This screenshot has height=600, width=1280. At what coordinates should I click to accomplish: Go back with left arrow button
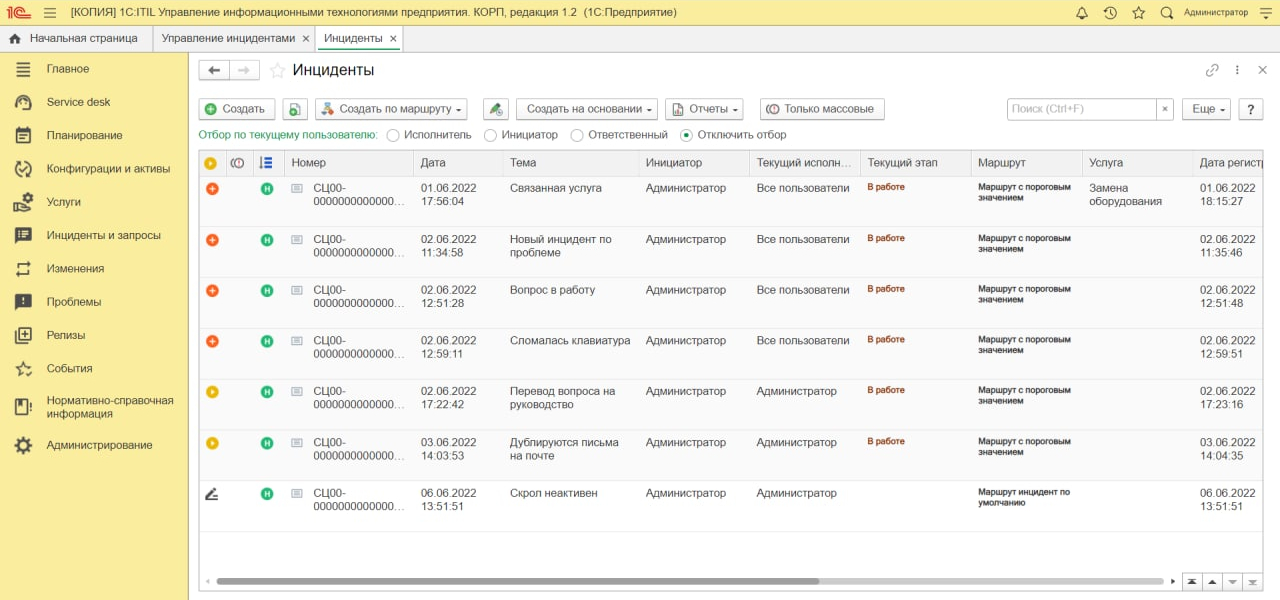pyautogui.click(x=214, y=70)
